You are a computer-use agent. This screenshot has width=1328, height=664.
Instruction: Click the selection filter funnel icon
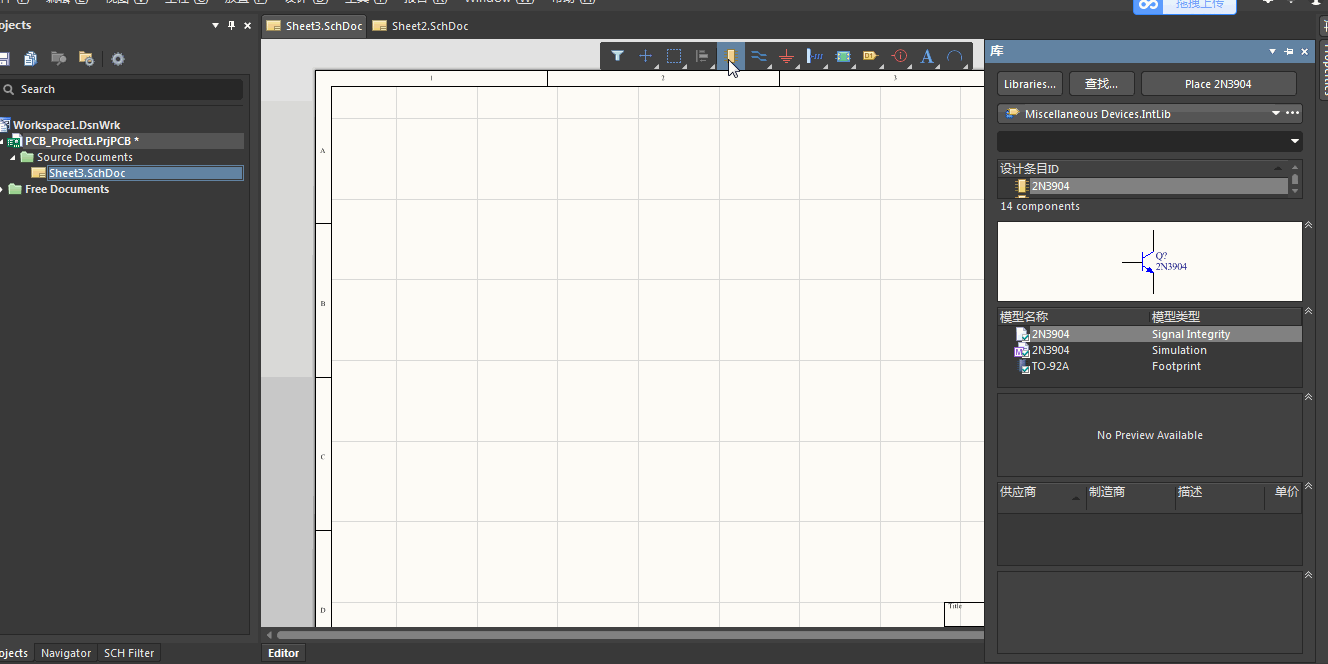point(617,56)
